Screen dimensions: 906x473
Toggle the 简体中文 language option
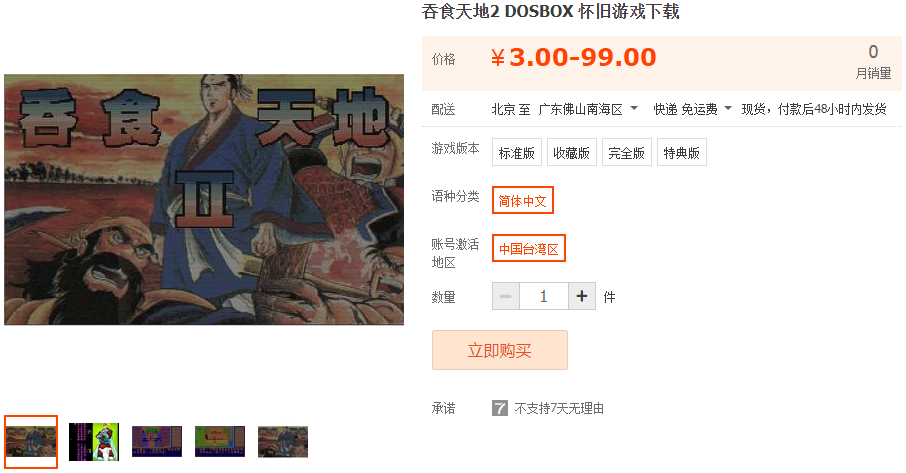pos(523,200)
